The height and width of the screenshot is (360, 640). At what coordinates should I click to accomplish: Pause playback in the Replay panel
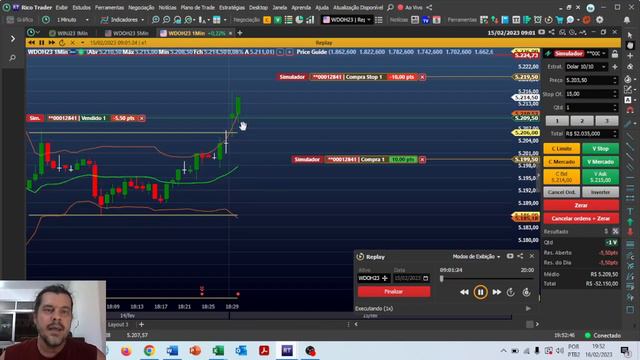click(480, 292)
